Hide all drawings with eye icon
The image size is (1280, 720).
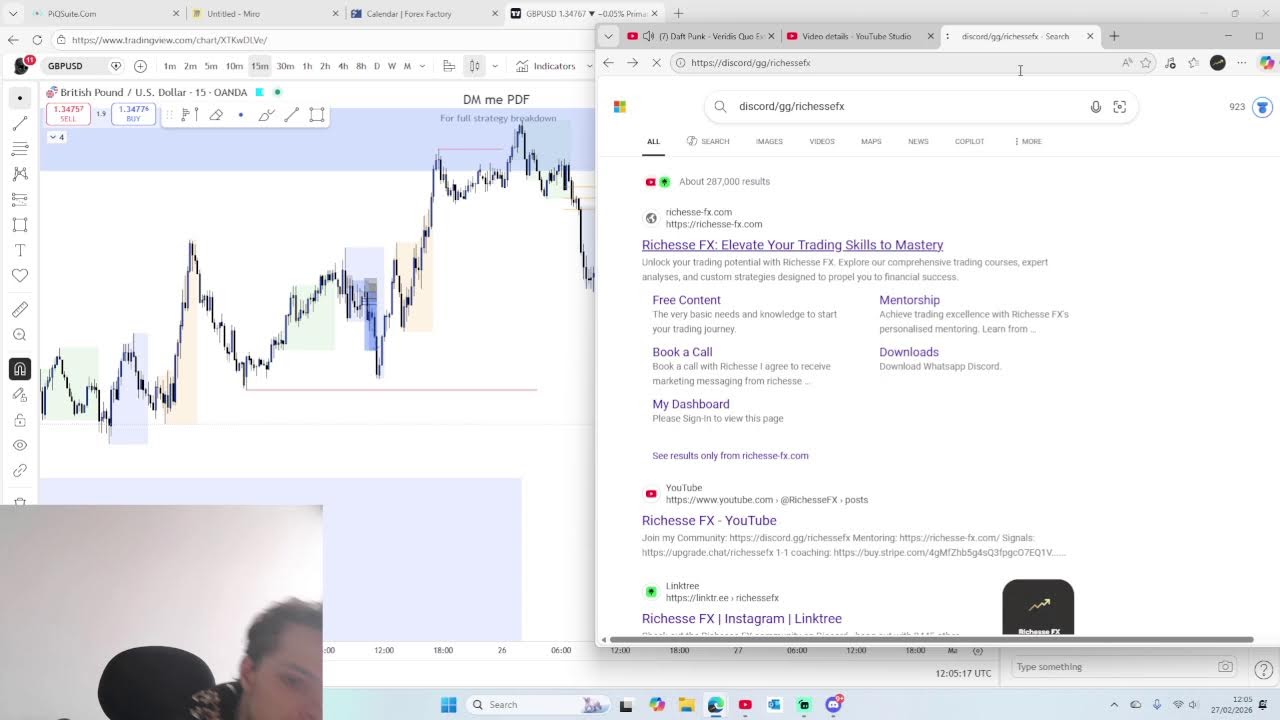point(19,445)
